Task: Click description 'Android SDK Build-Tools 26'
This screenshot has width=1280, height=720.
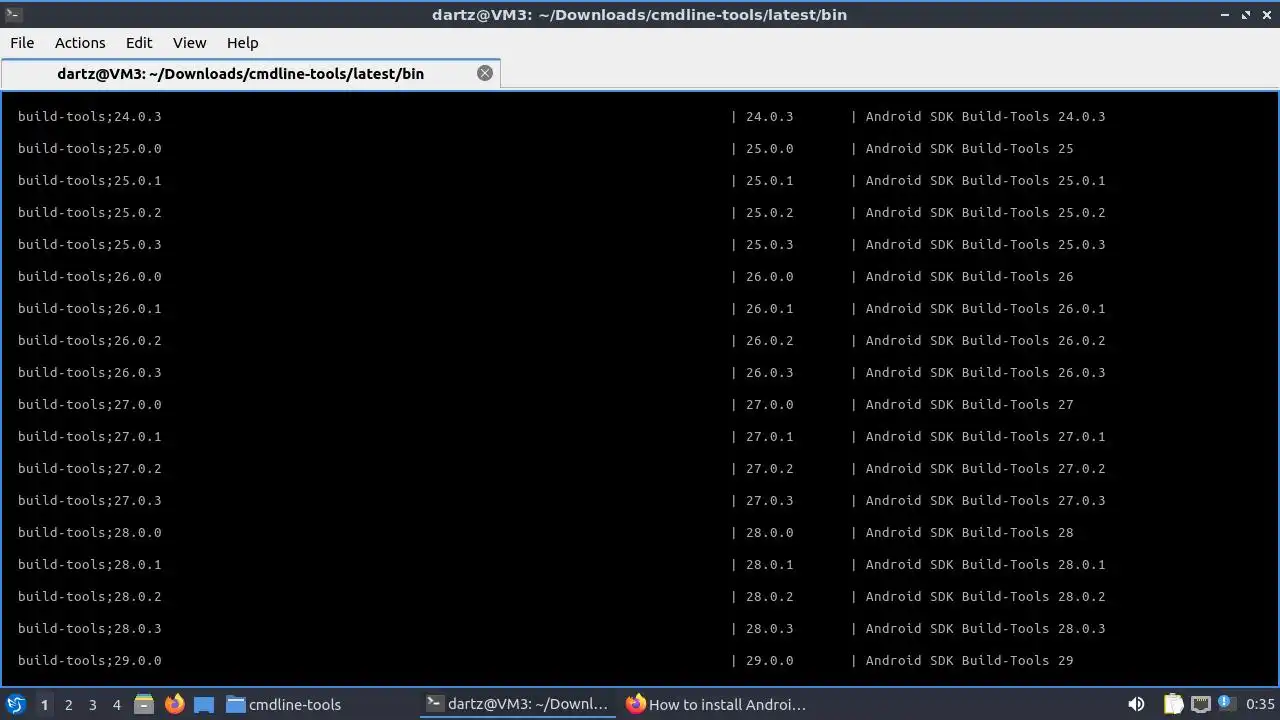Action: click(969, 277)
